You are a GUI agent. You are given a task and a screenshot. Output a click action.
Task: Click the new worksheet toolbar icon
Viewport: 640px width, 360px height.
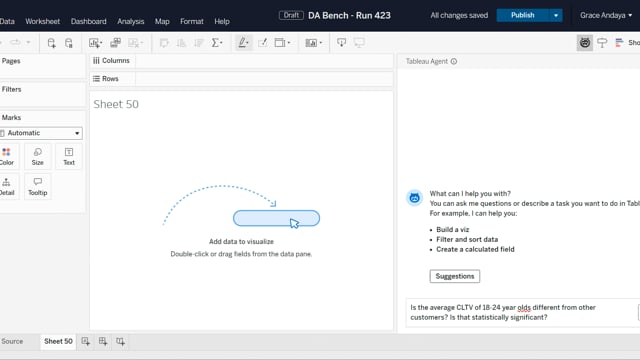[x=94, y=43]
